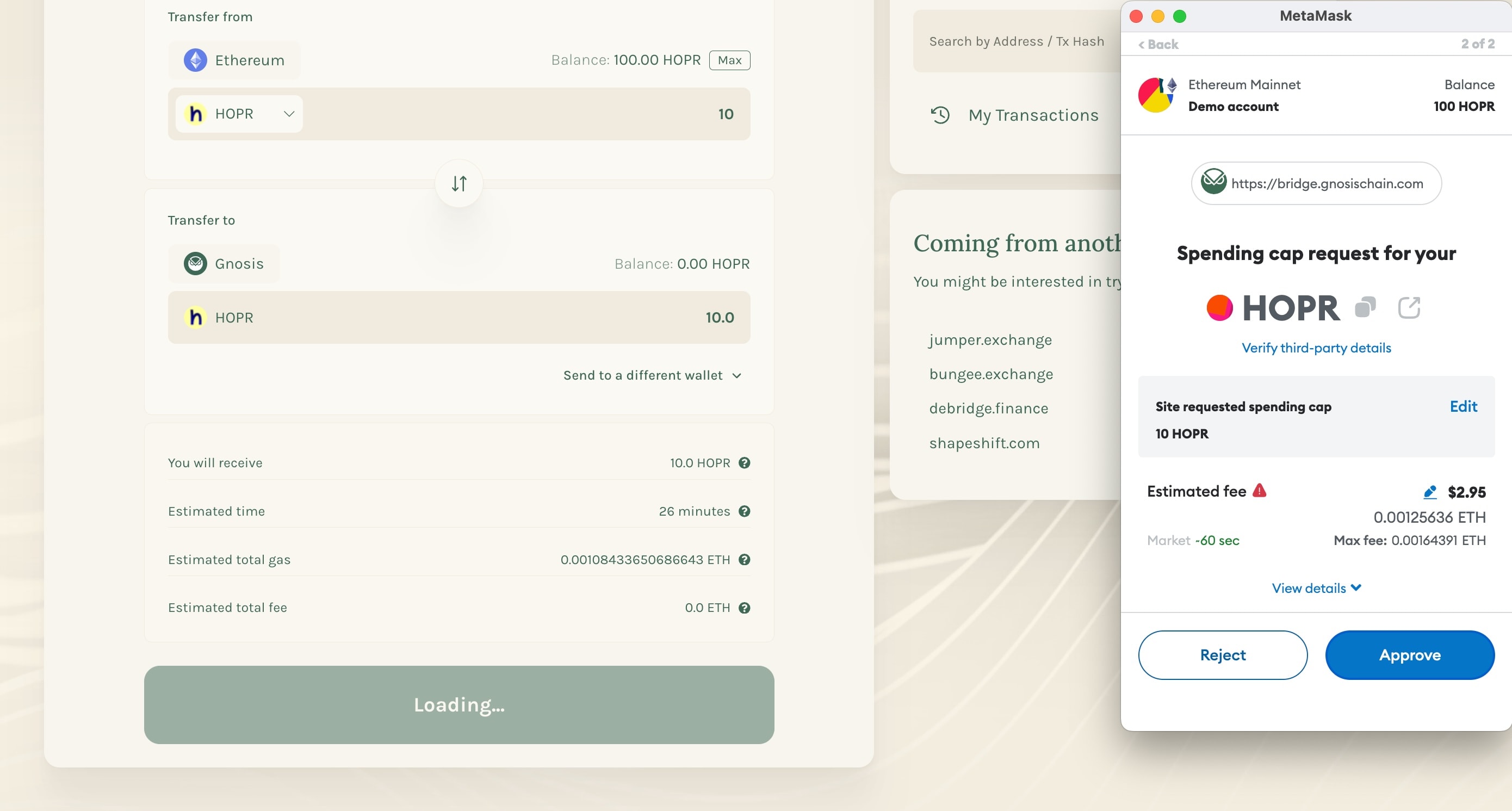Click the HOPR token icon in transfer form

click(x=197, y=114)
